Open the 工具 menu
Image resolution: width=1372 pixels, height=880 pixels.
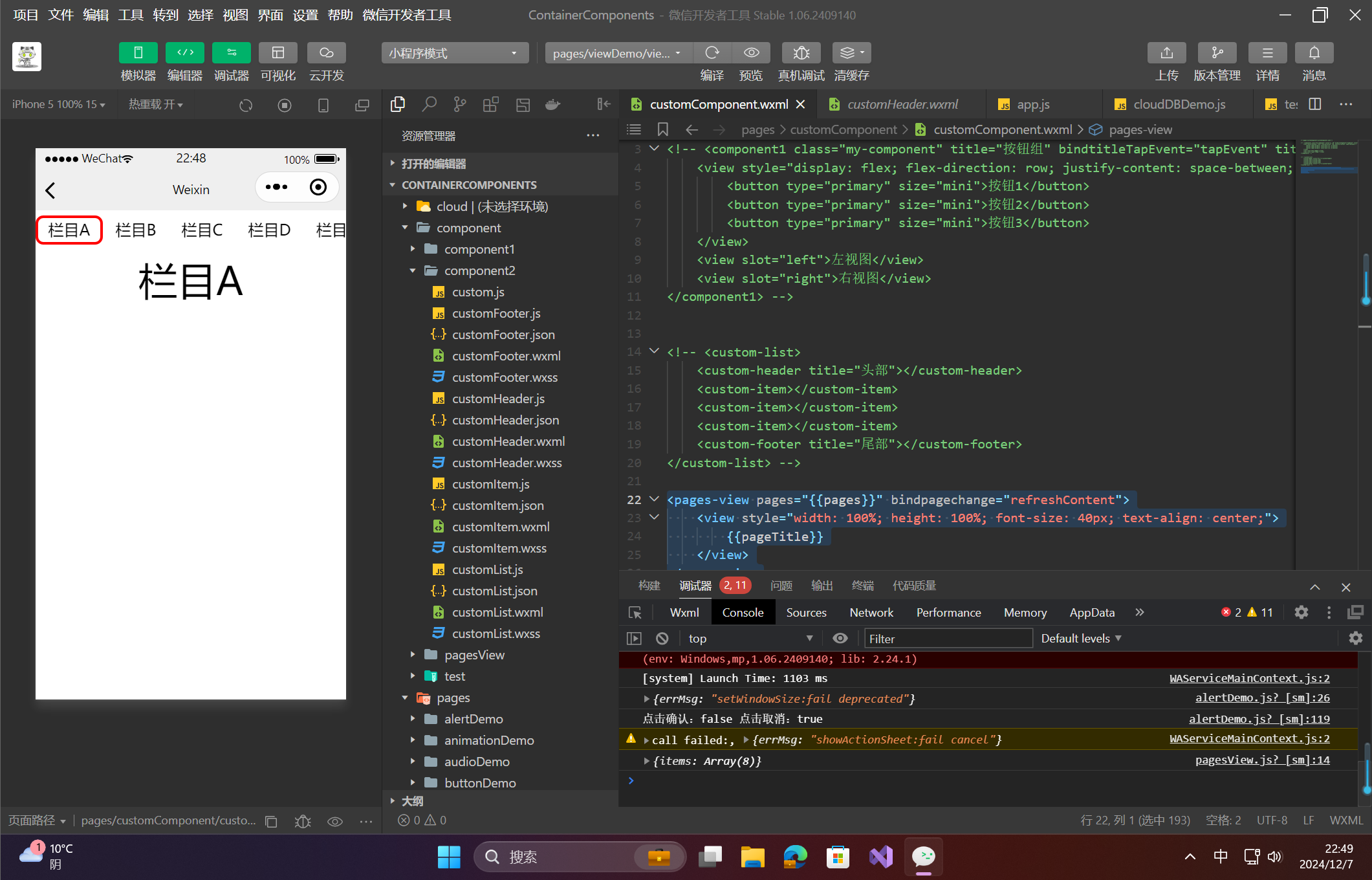coord(130,15)
